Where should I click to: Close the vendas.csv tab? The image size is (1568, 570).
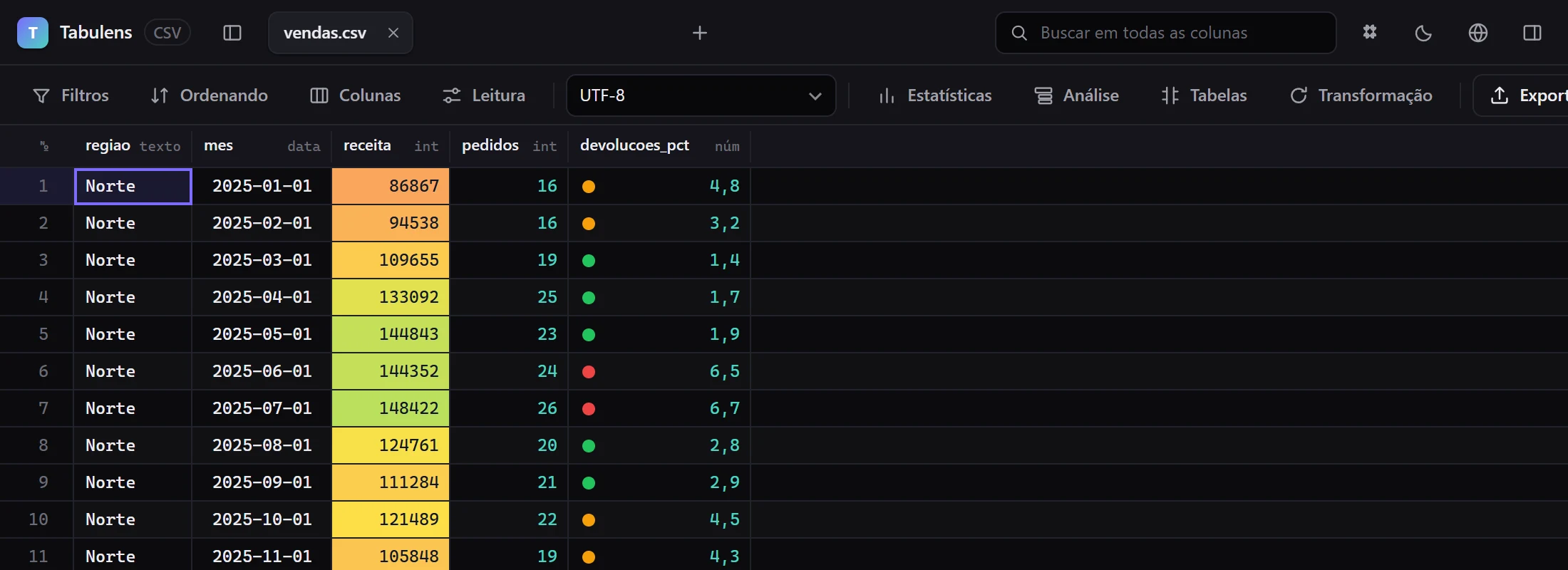[x=393, y=33]
